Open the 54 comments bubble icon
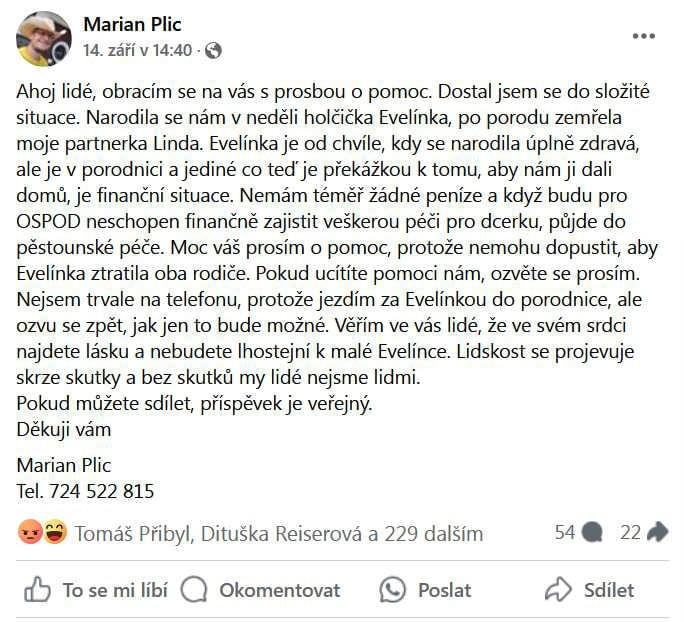Screen dimensions: 684x622 pyautogui.click(x=592, y=532)
